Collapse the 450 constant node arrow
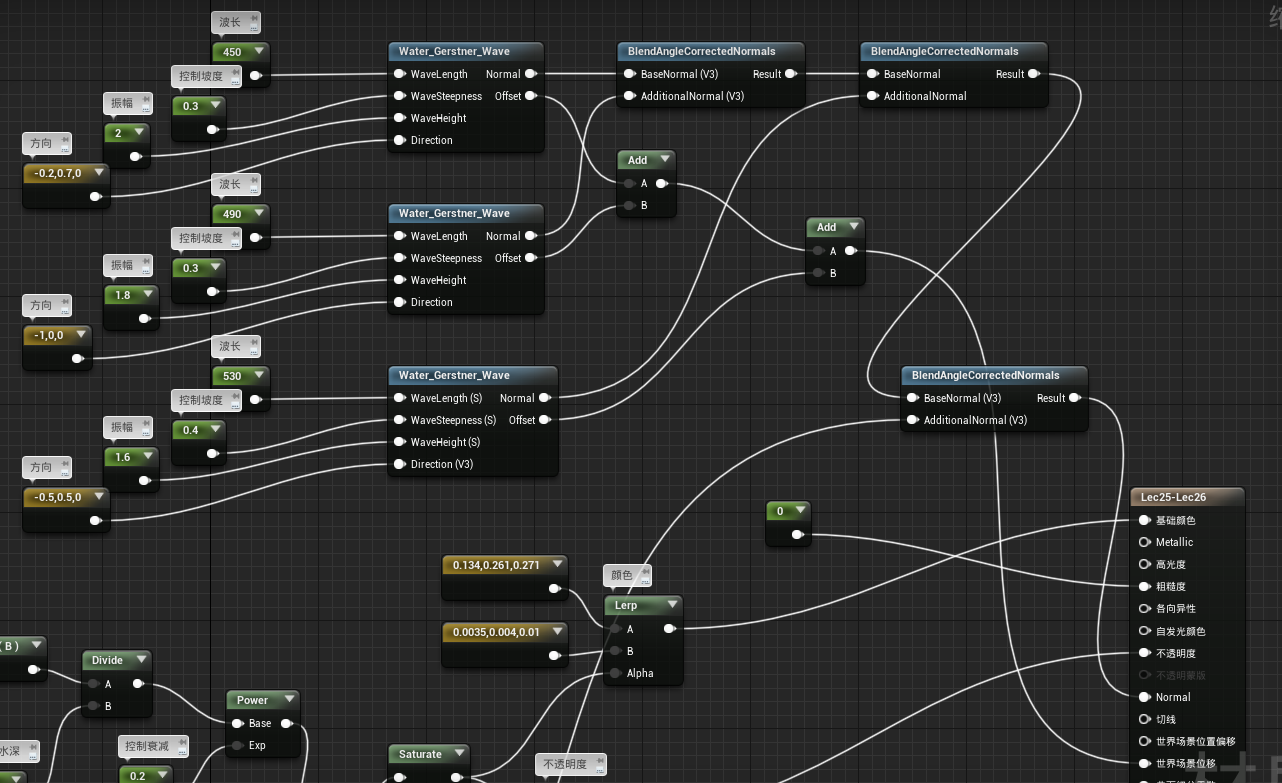Image resolution: width=1282 pixels, height=783 pixels. click(259, 51)
